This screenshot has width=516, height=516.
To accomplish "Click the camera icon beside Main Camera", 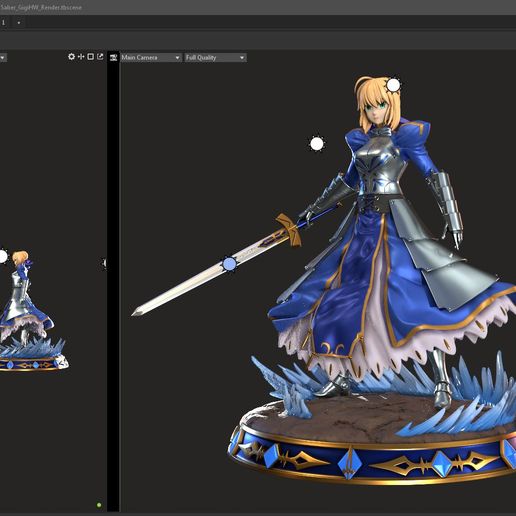I will pos(113,58).
